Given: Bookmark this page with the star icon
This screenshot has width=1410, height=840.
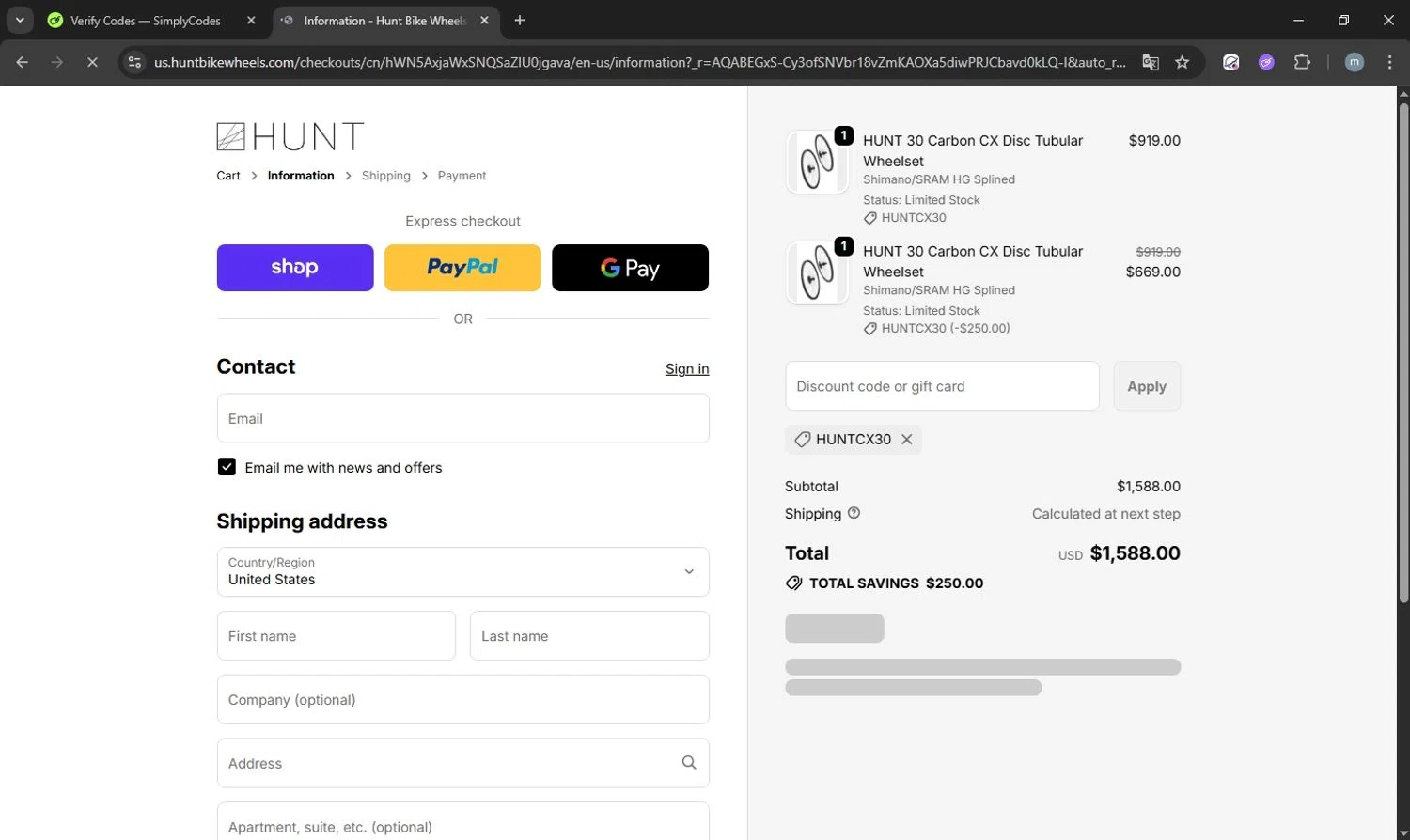Looking at the screenshot, I should tap(1183, 62).
